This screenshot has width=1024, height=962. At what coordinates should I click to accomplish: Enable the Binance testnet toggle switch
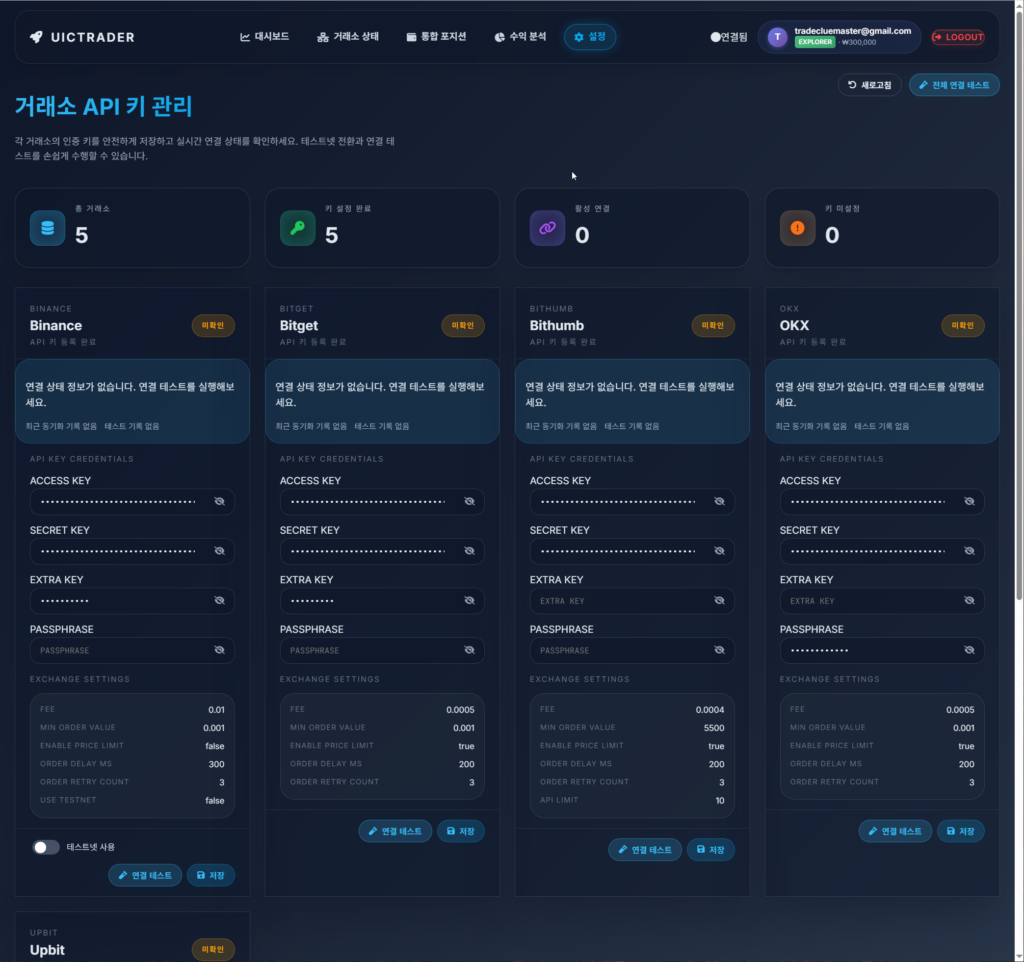tap(46, 847)
